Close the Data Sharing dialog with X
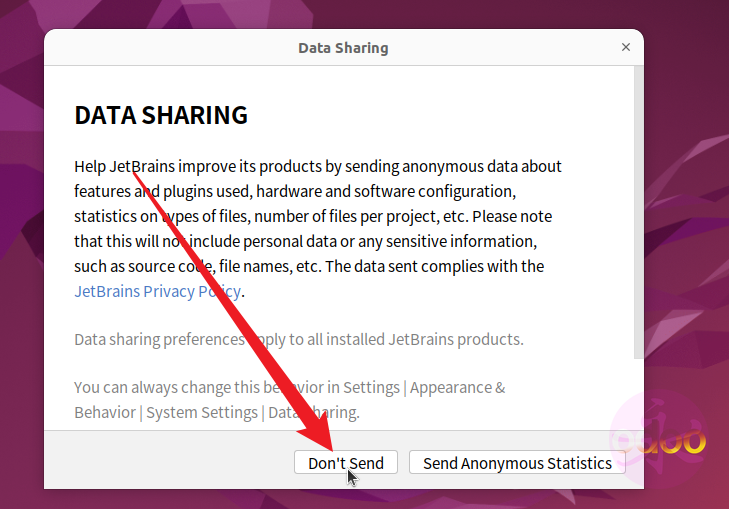Viewport: 729px width, 509px height. 626,47
